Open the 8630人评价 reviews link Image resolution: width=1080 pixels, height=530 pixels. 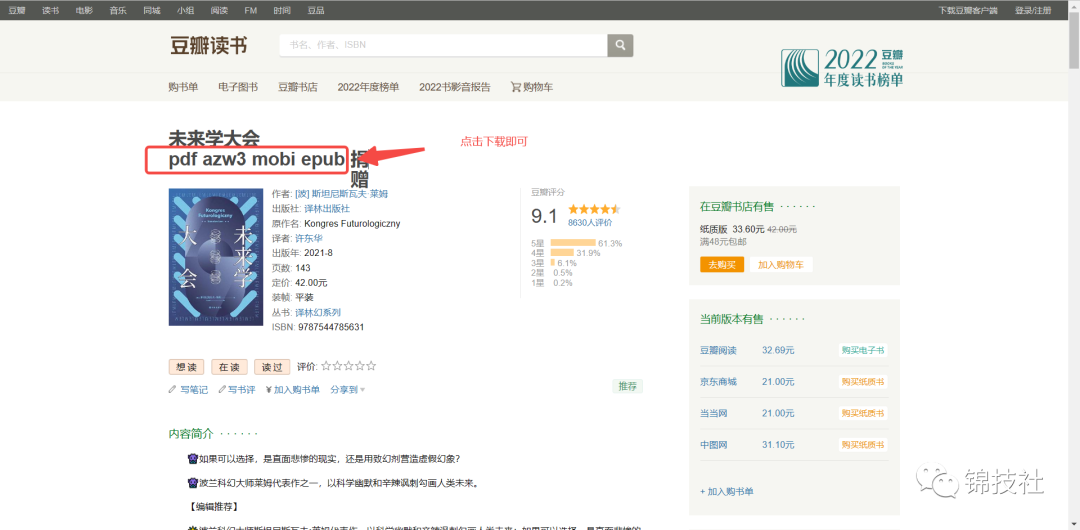(x=590, y=223)
